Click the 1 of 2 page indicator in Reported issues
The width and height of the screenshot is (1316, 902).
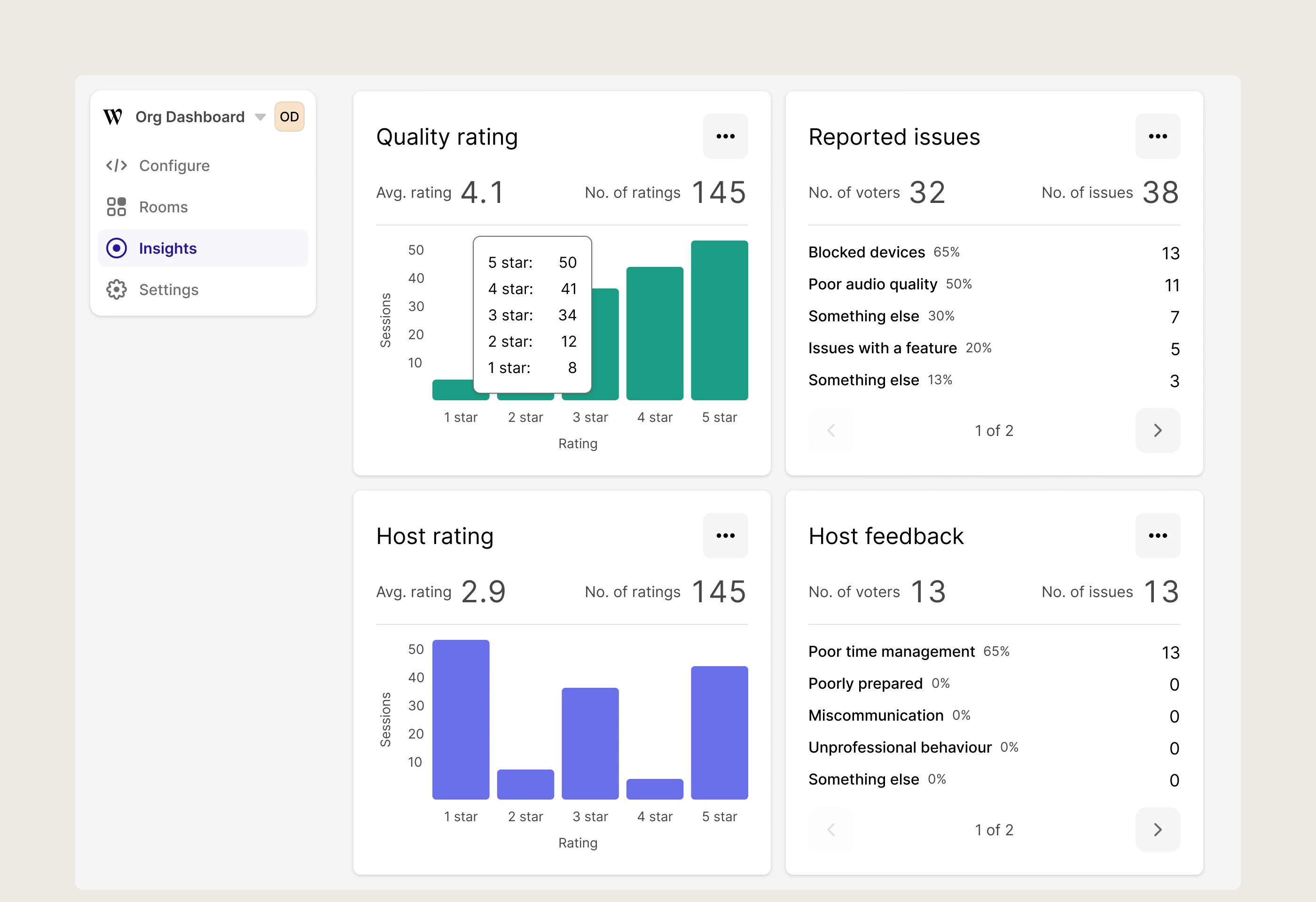click(994, 431)
